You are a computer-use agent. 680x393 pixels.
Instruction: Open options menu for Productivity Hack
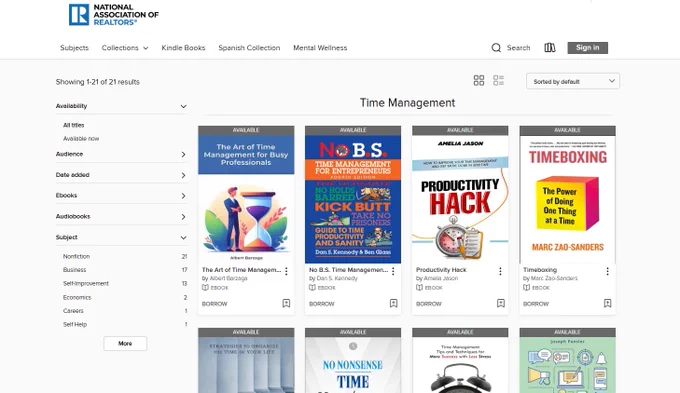point(500,271)
